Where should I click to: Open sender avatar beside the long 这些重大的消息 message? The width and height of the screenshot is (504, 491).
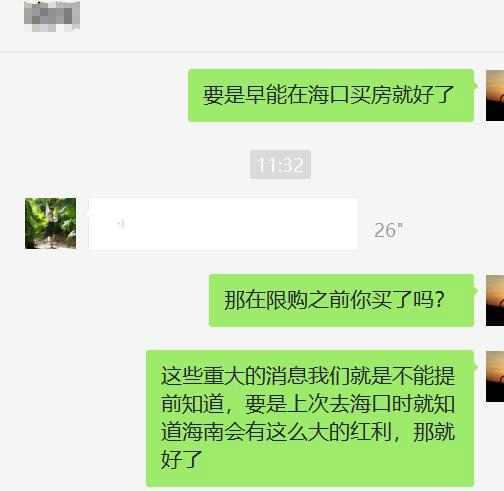click(x=495, y=377)
